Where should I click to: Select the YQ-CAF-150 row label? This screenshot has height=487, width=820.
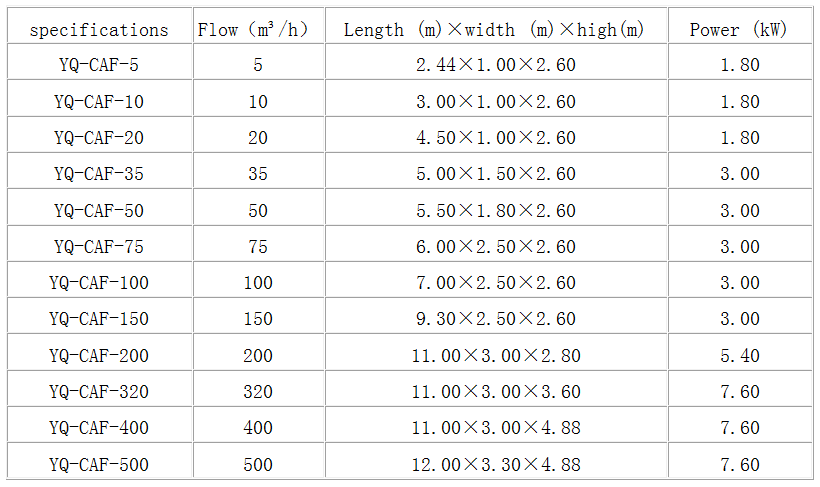point(99,319)
